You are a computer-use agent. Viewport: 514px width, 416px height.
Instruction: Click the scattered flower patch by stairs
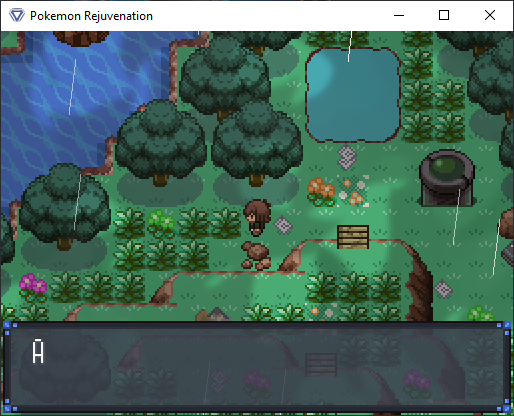tap(354, 191)
